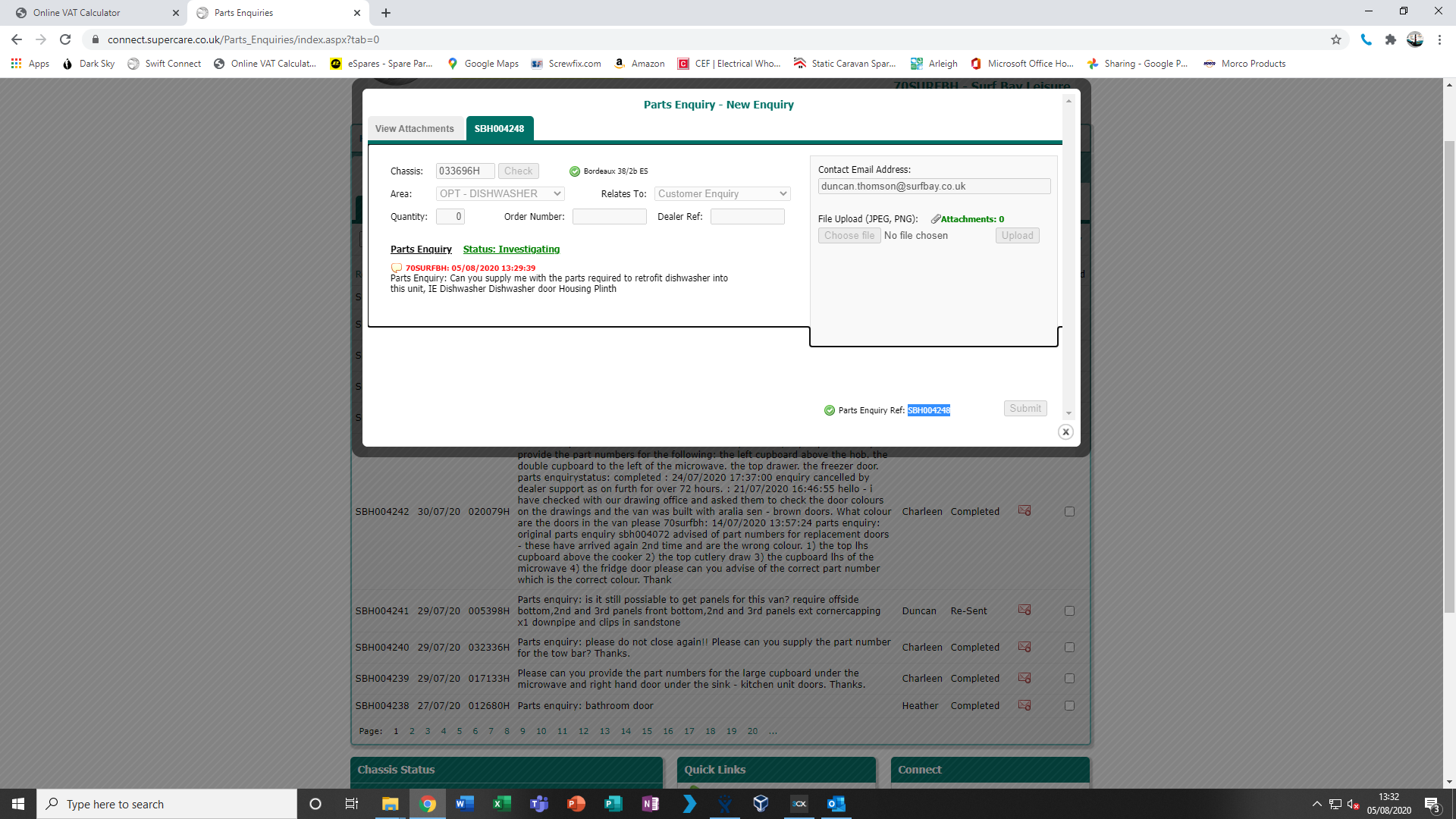Tick the checkbox for SBH004239 row
Screen dimensions: 1456x819
pos(1069,679)
